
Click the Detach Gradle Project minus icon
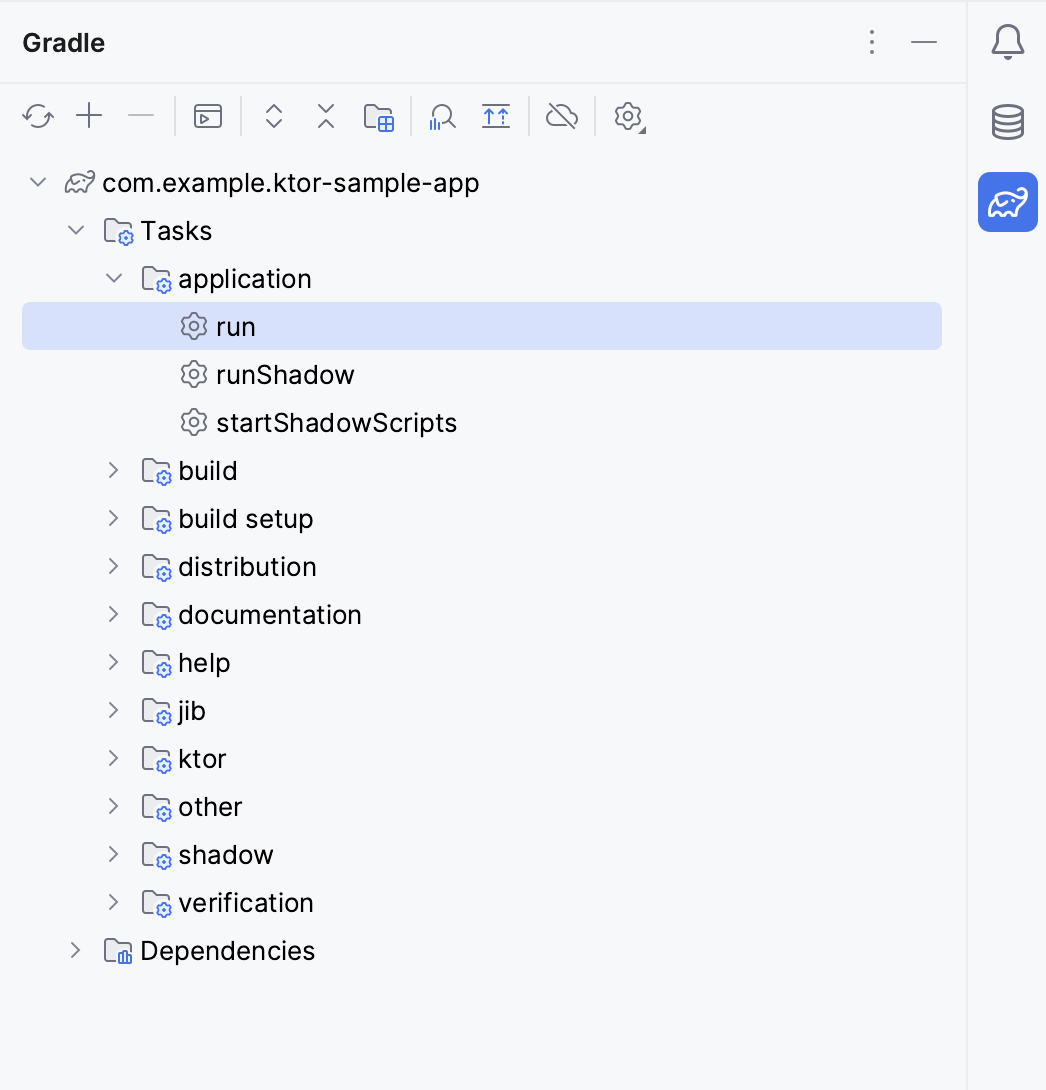coord(141,115)
